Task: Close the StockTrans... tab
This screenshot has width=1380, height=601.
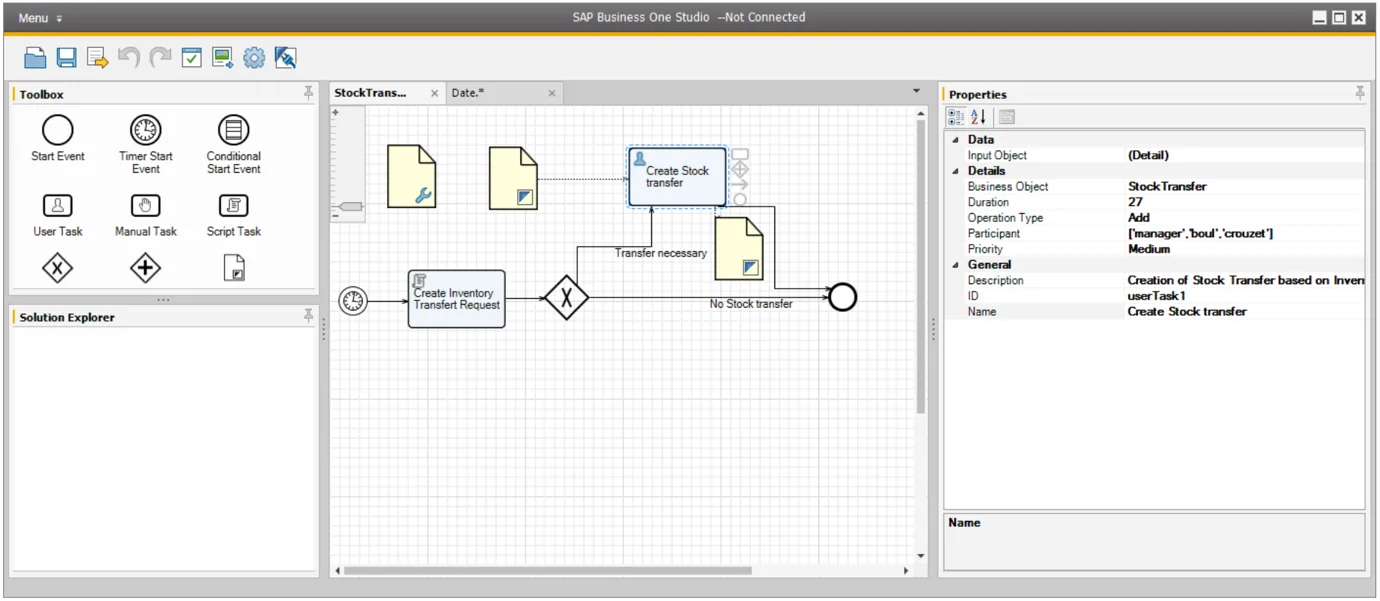Action: pyautogui.click(x=434, y=93)
